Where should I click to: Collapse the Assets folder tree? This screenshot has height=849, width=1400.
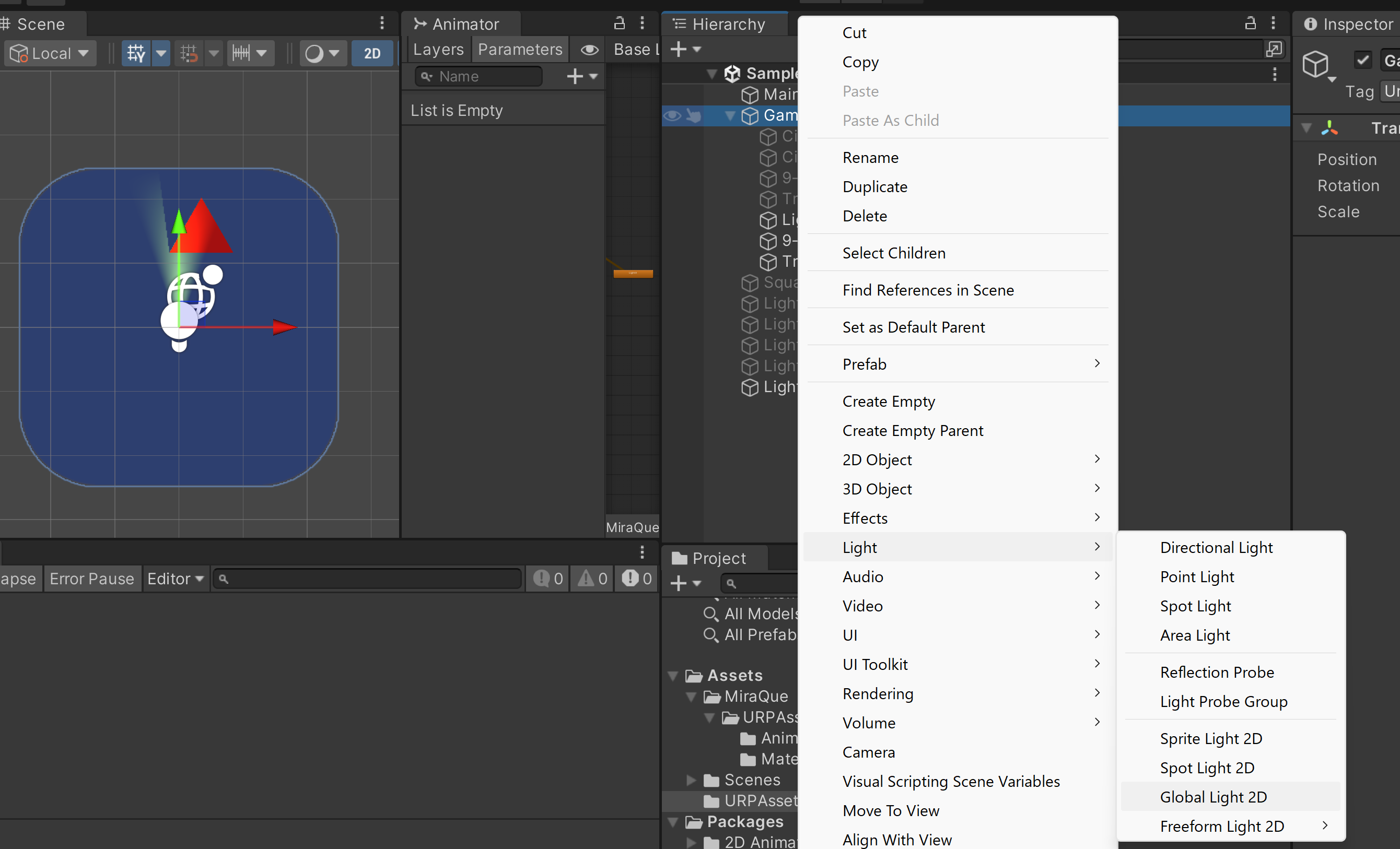click(673, 675)
